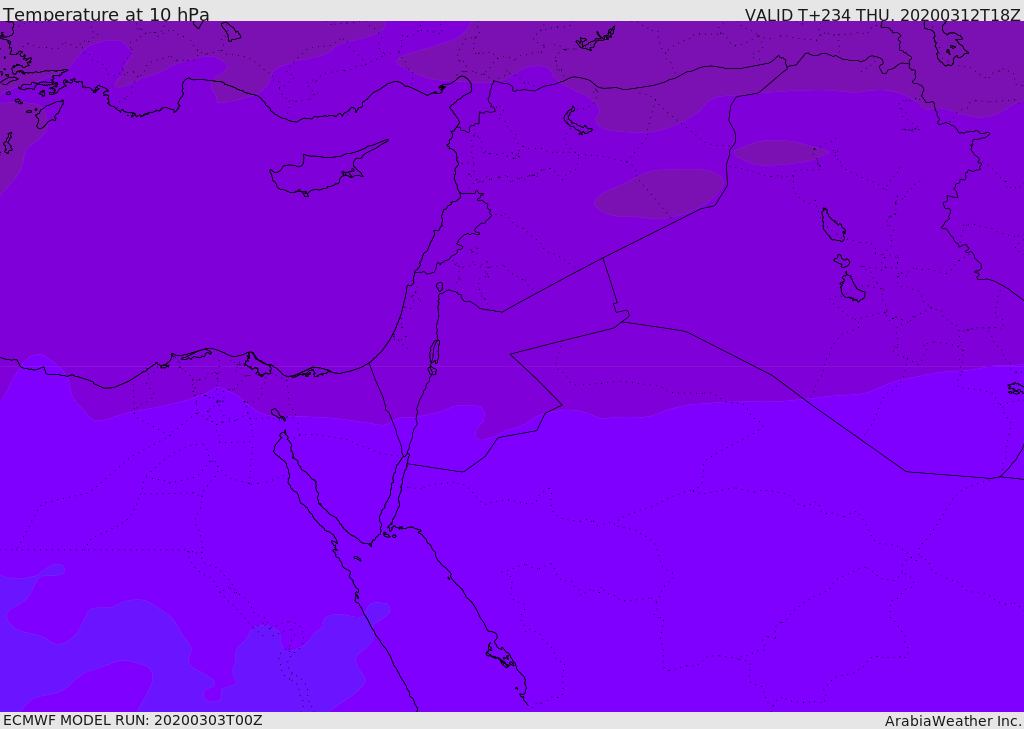Click the small dark oval patch over northern Iraq

click(x=780, y=152)
